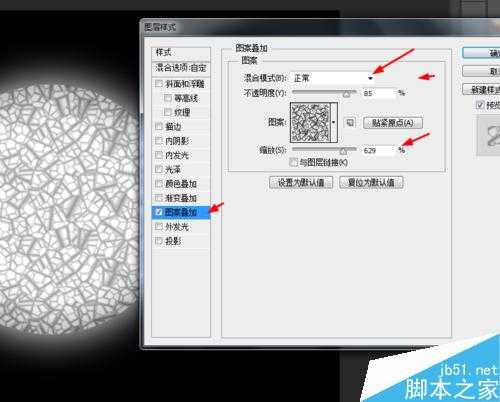Screen dimensions: 500x402
Task: Enable 描边 checkbox
Action: click(159, 126)
